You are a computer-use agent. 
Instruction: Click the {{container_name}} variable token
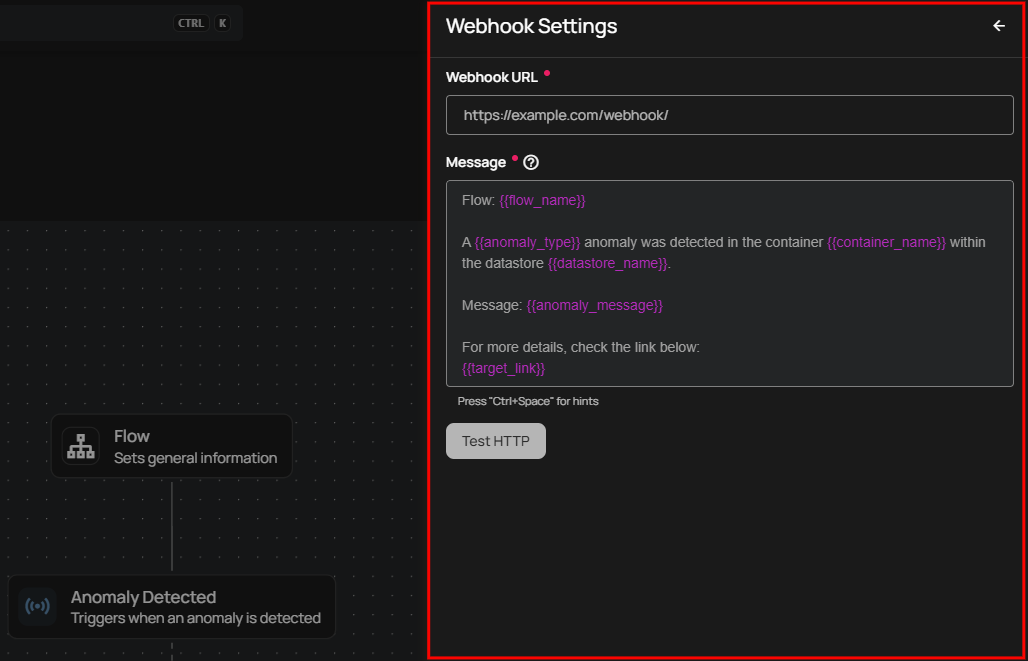tap(886, 242)
